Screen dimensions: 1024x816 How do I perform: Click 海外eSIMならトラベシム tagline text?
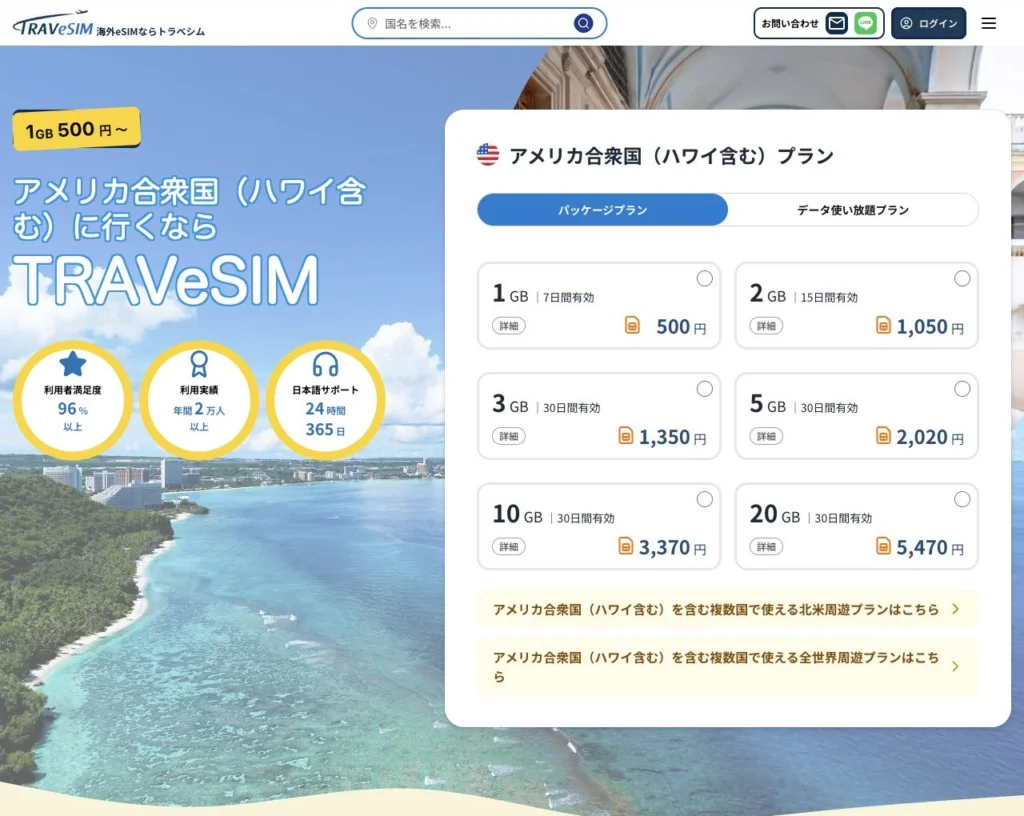(151, 31)
